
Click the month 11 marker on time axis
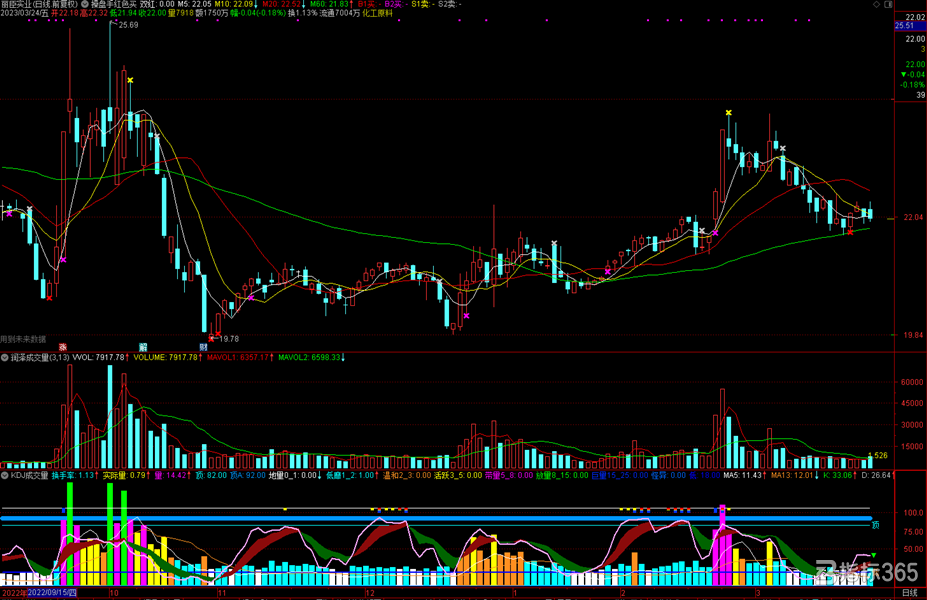pyautogui.click(x=222, y=592)
